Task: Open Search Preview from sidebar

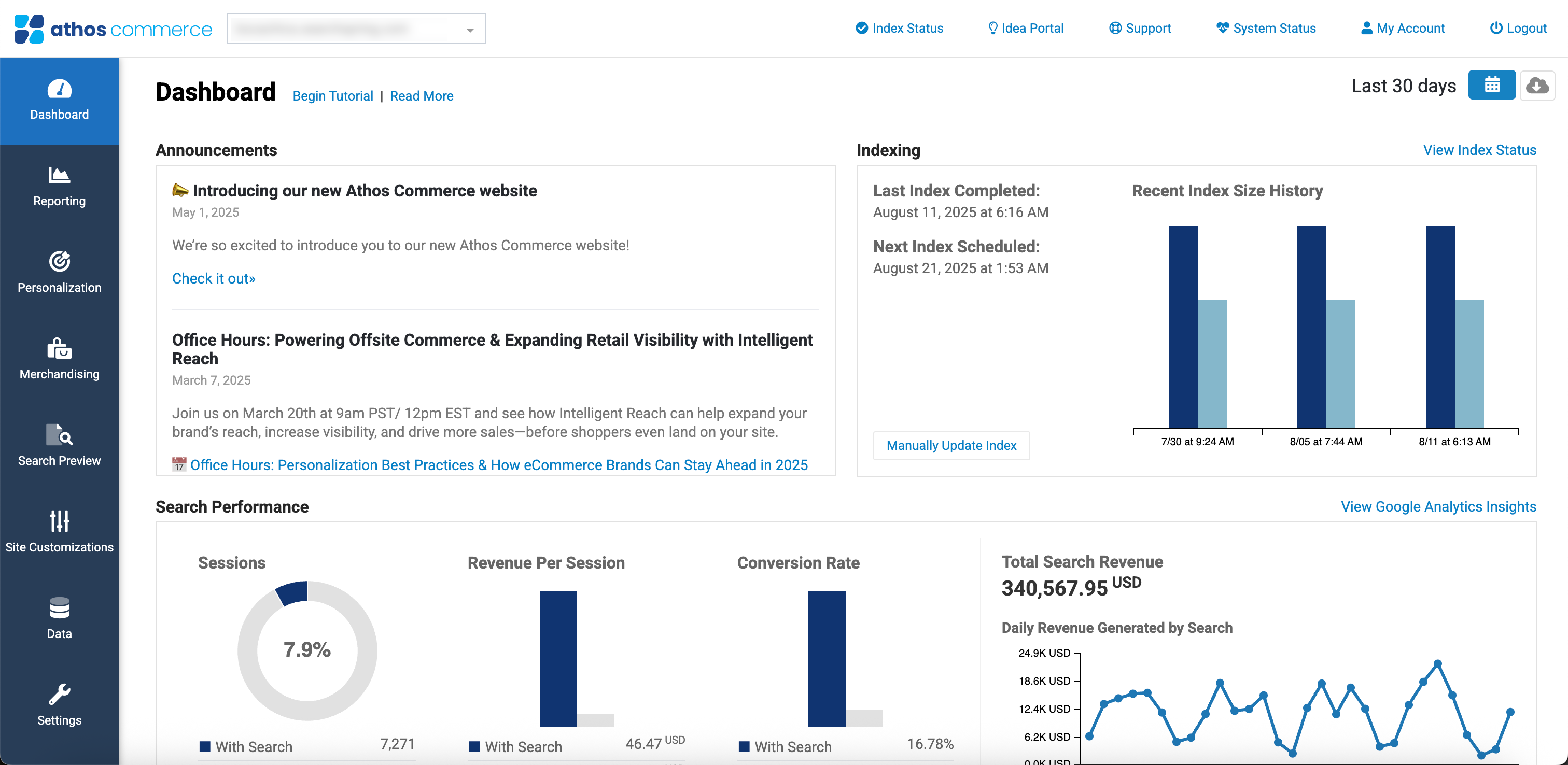Action: coord(59,446)
